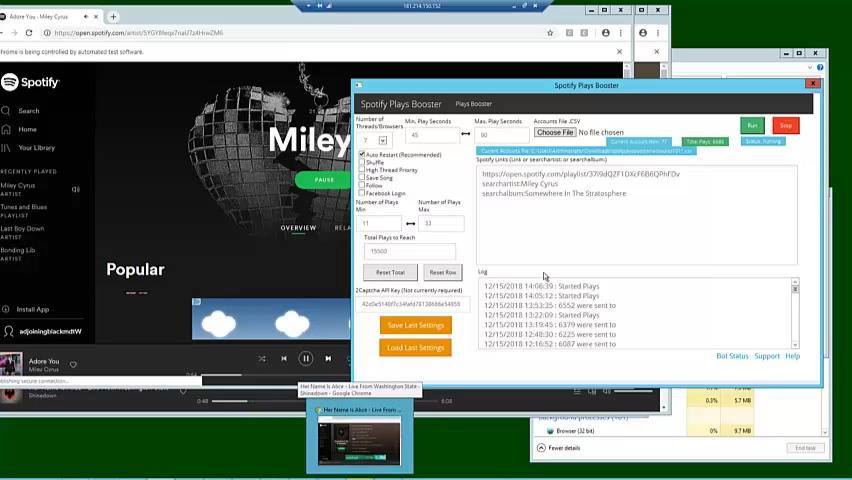Click the Chrome taskbar preview thumbnail
The image size is (852, 480).
[x=360, y=440]
